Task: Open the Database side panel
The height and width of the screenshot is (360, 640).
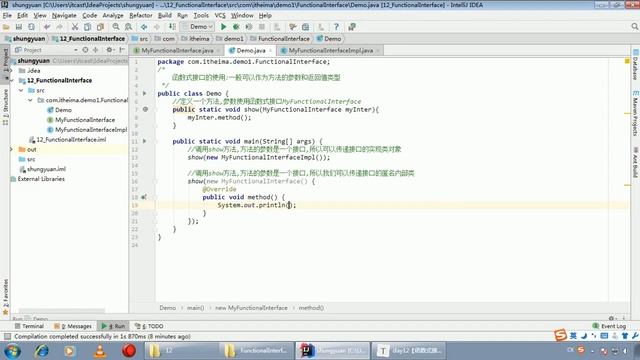Action: click(x=636, y=65)
